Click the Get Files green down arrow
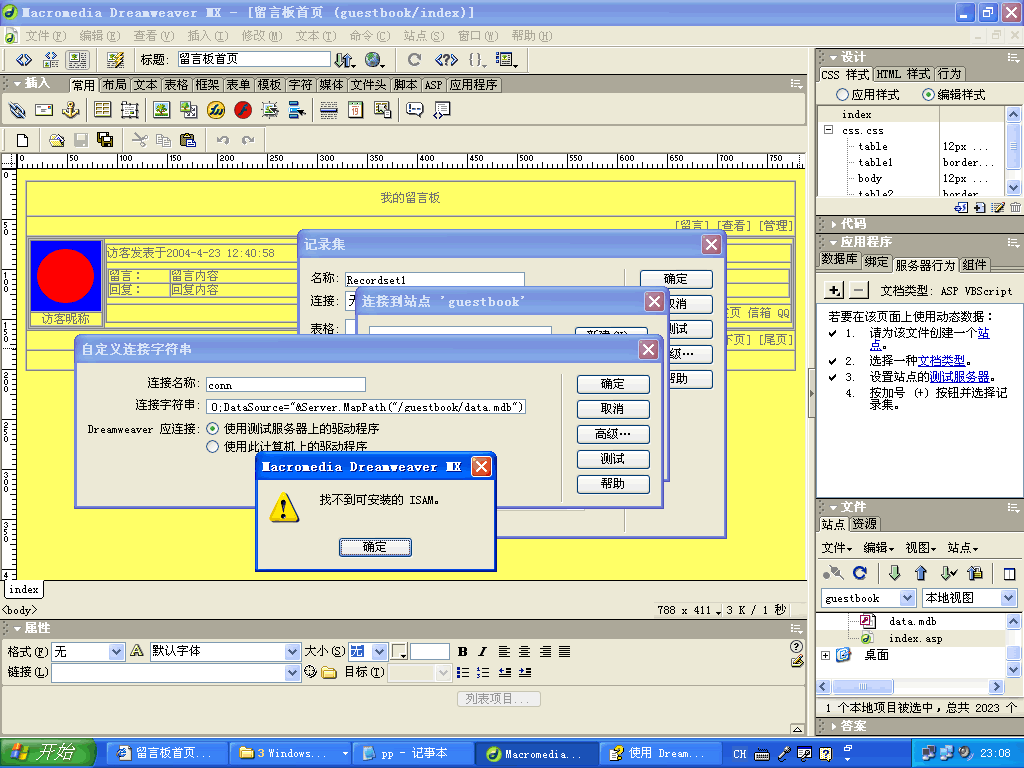 coord(895,573)
